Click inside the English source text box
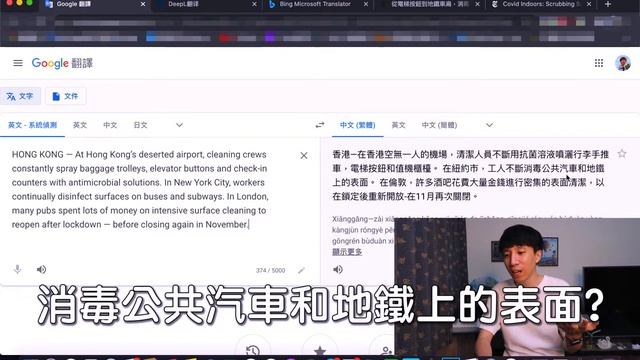Image resolution: width=640 pixels, height=360 pixels. pyautogui.click(x=140, y=189)
